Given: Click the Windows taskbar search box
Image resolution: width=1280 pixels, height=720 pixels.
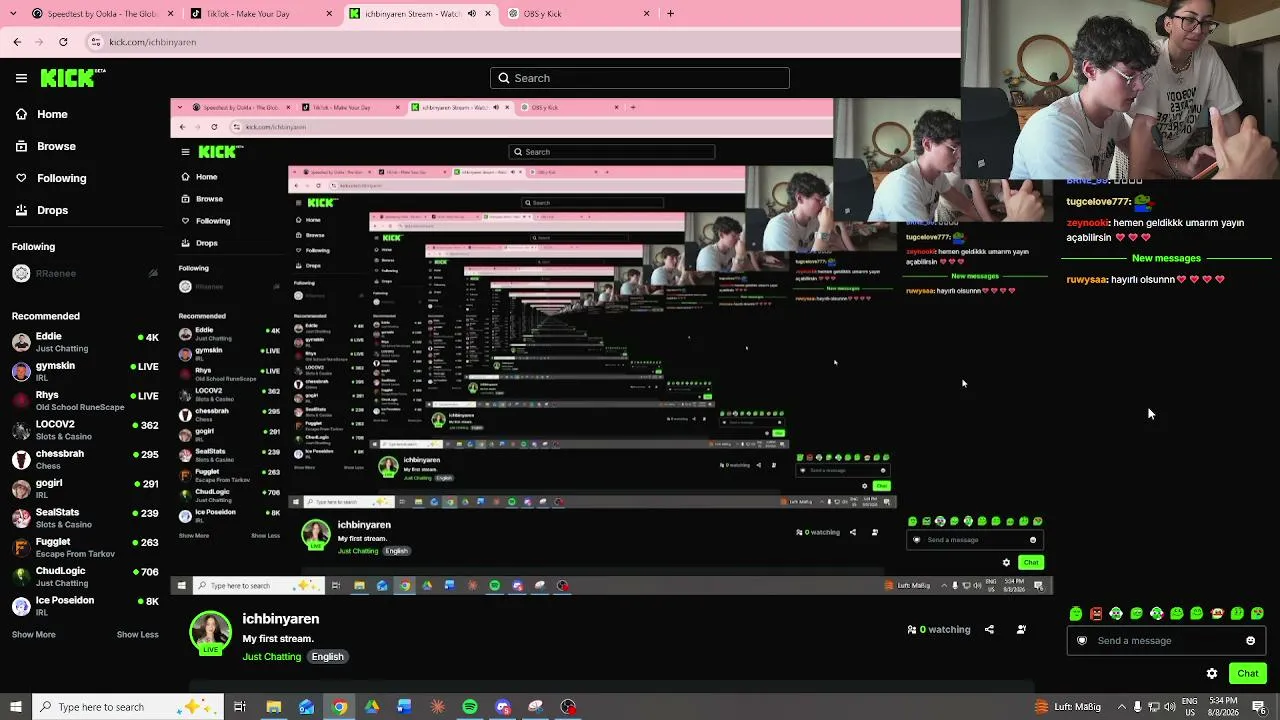Looking at the screenshot, I should click(126, 707).
